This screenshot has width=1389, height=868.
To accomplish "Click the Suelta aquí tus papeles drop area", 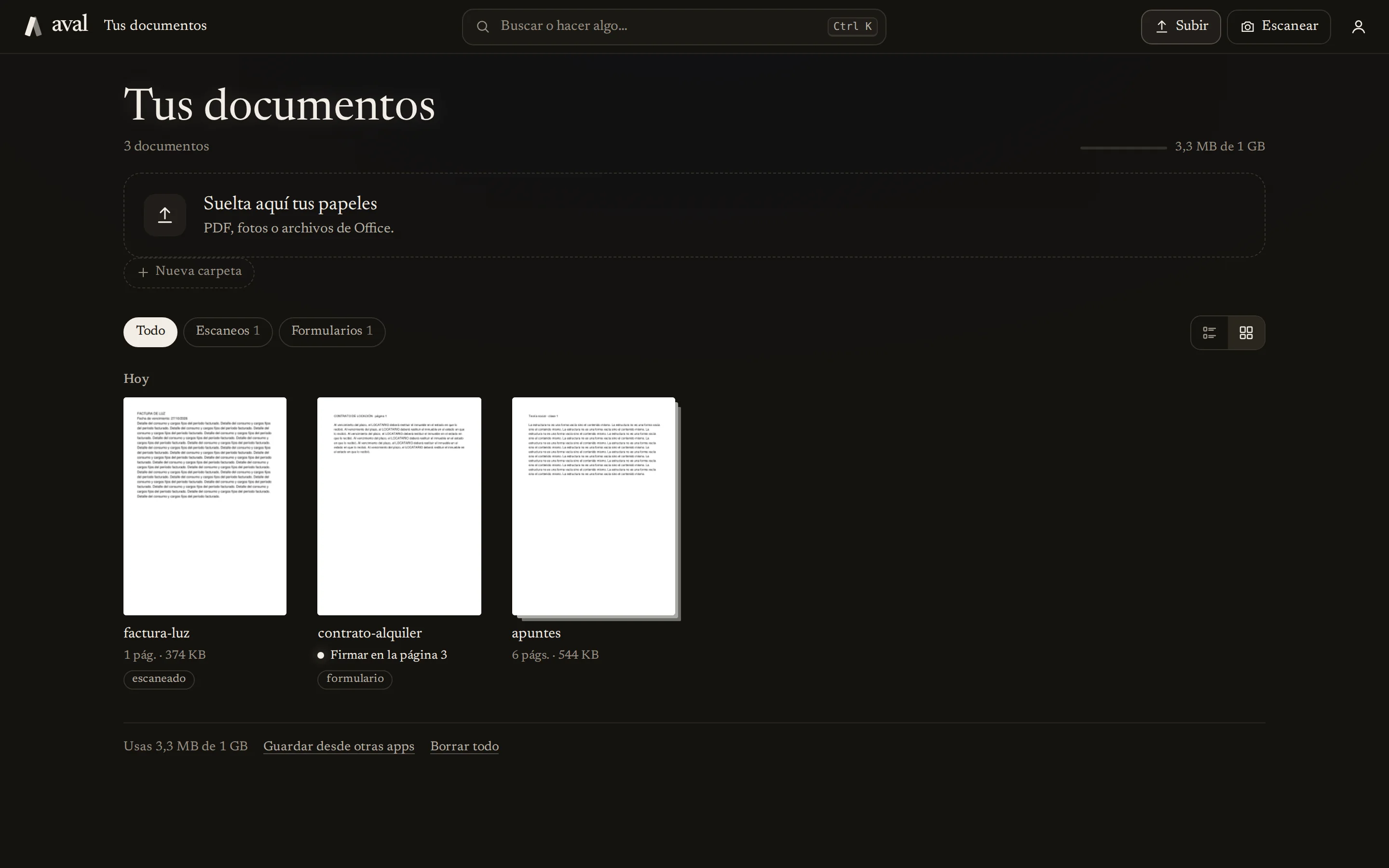I will coord(694,215).
